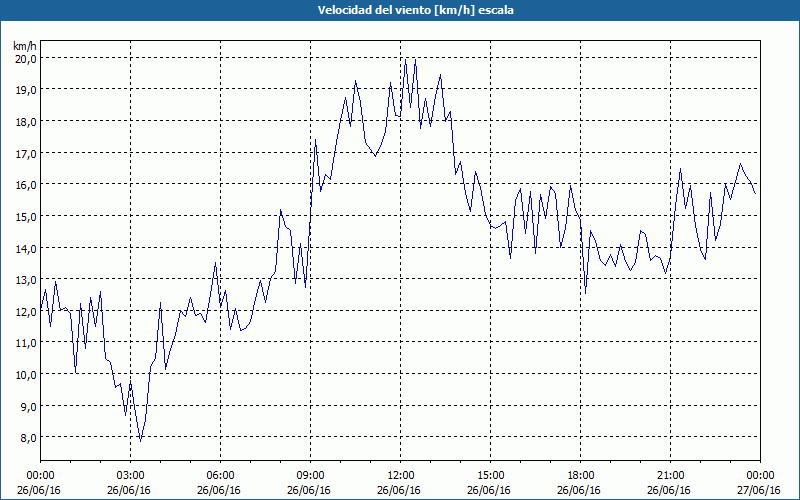The width and height of the screenshot is (800, 500).
Task: Click the 21:00 time axis label
Action: [670, 476]
